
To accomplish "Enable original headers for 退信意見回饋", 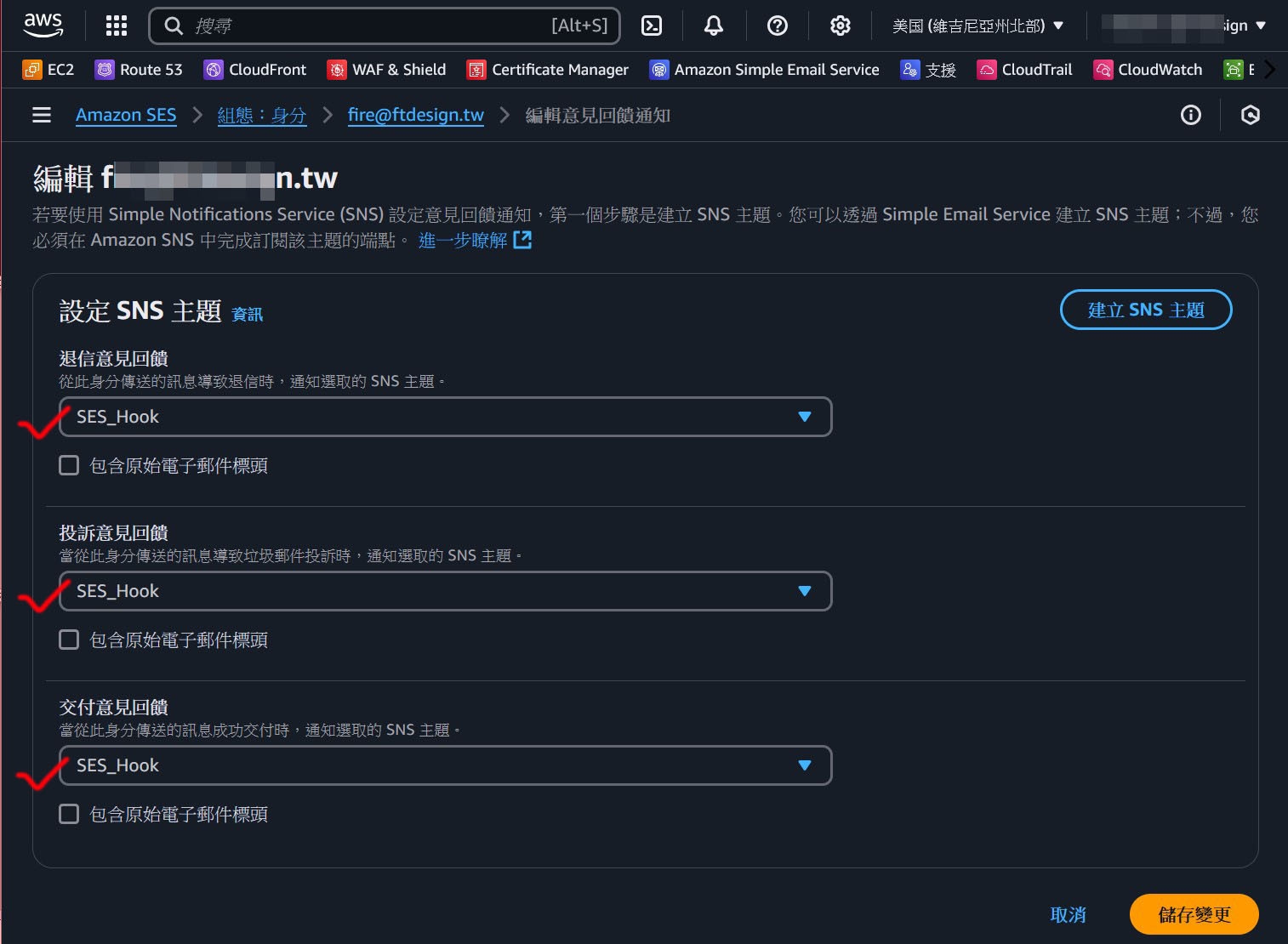I will tap(69, 465).
